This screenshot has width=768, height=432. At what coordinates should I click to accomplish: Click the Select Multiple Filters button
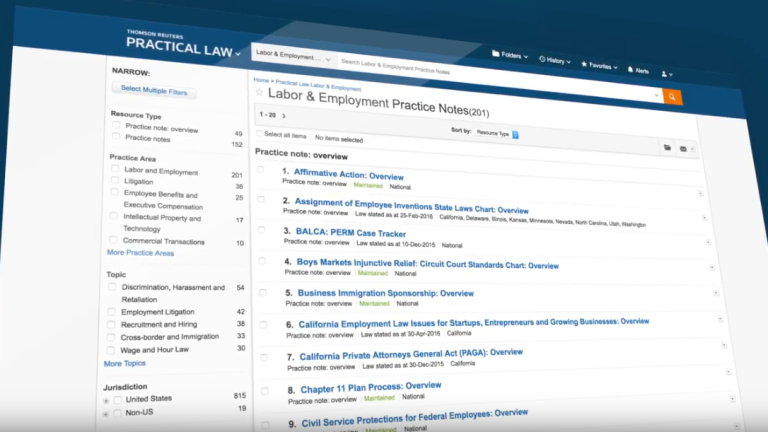(x=153, y=91)
